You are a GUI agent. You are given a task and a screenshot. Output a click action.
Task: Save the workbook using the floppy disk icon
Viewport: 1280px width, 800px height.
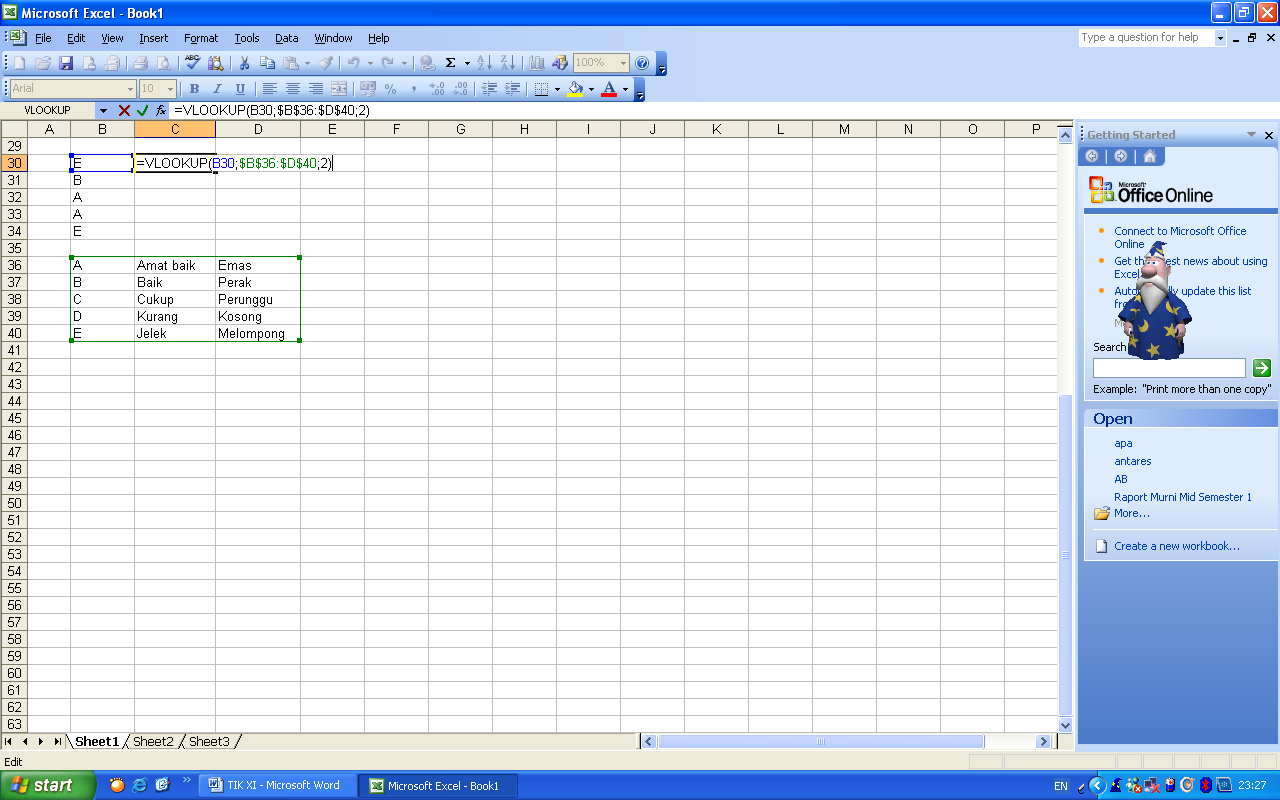pos(66,63)
